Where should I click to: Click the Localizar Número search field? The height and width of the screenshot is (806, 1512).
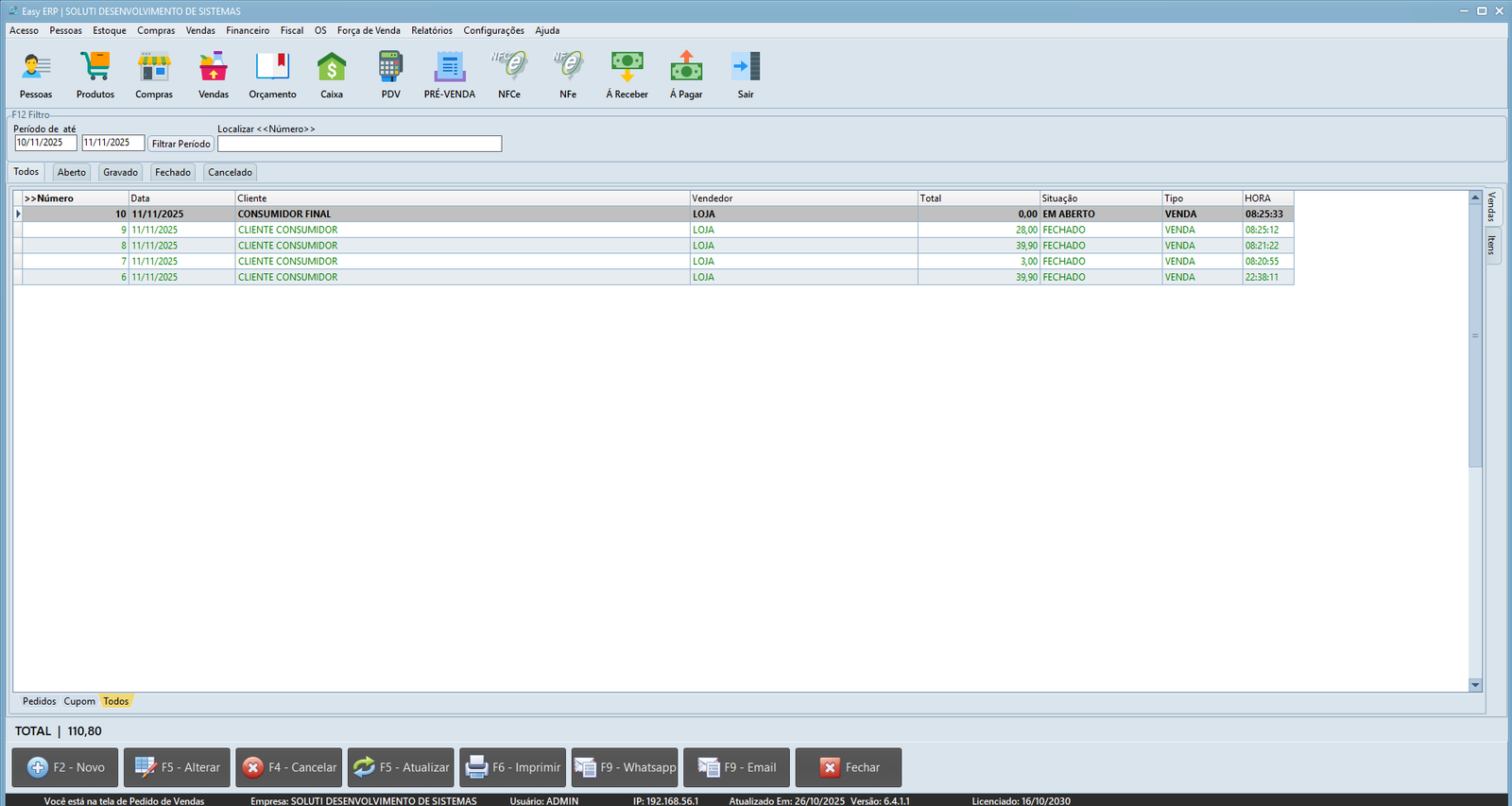359,144
